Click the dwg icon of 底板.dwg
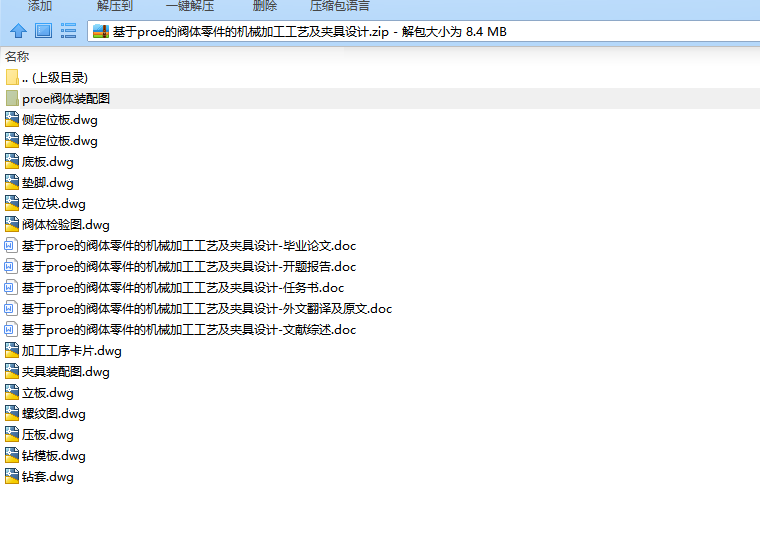The height and width of the screenshot is (556, 760). point(12,161)
